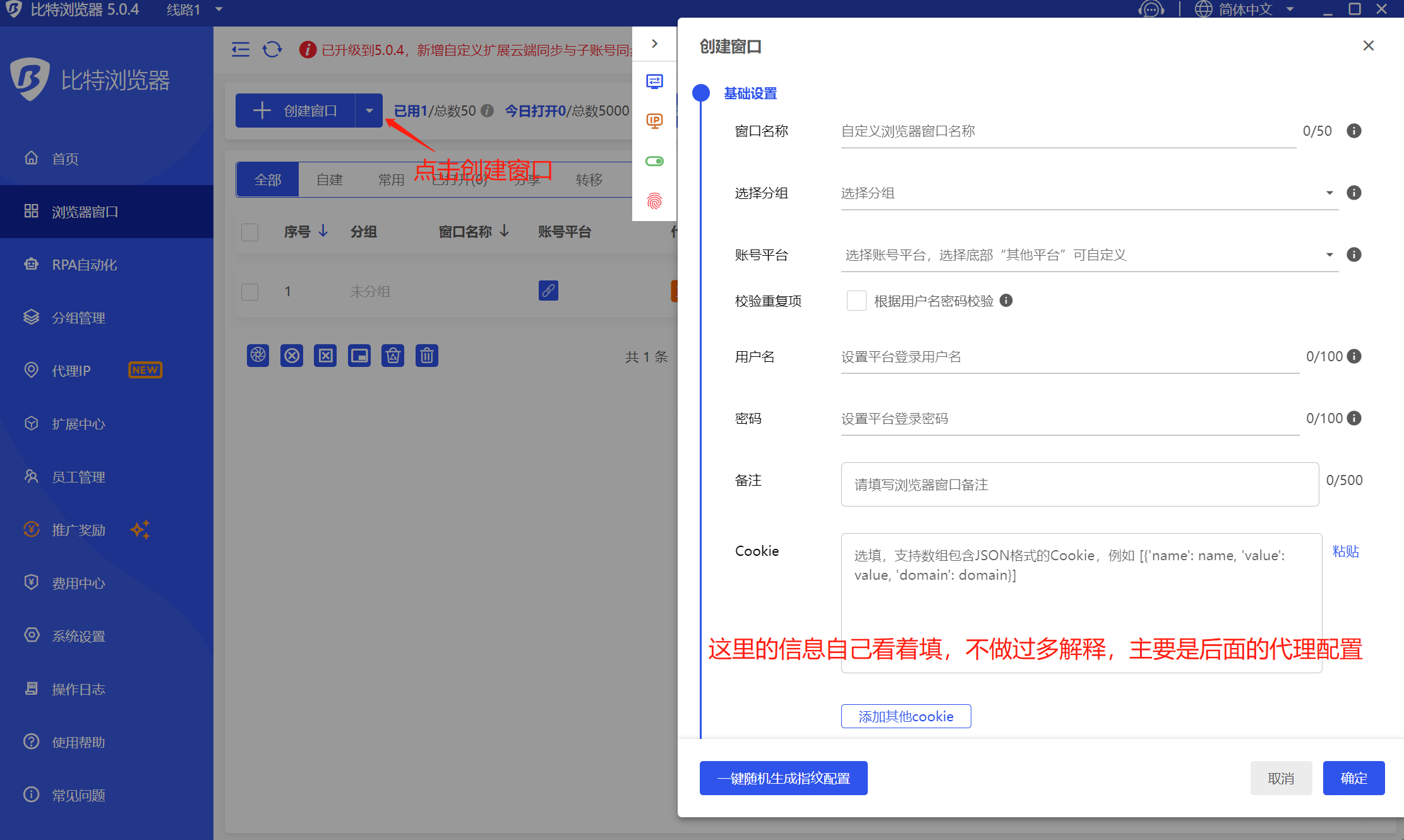Click the circled X batch close icon
The height and width of the screenshot is (840, 1404).
point(292,356)
